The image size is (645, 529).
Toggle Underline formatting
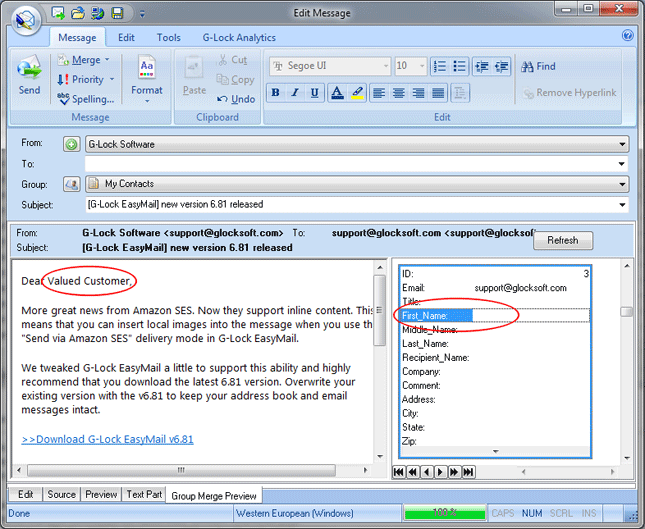(315, 93)
